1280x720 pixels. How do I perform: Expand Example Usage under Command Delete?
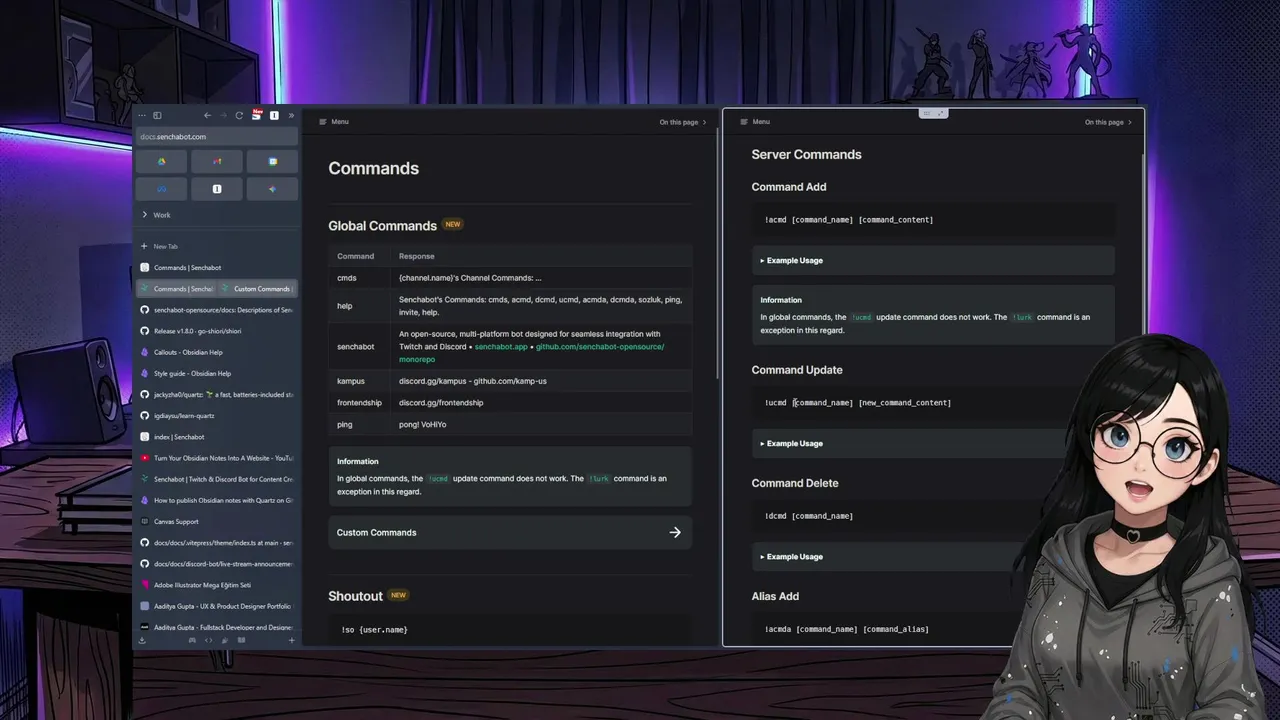[933, 556]
